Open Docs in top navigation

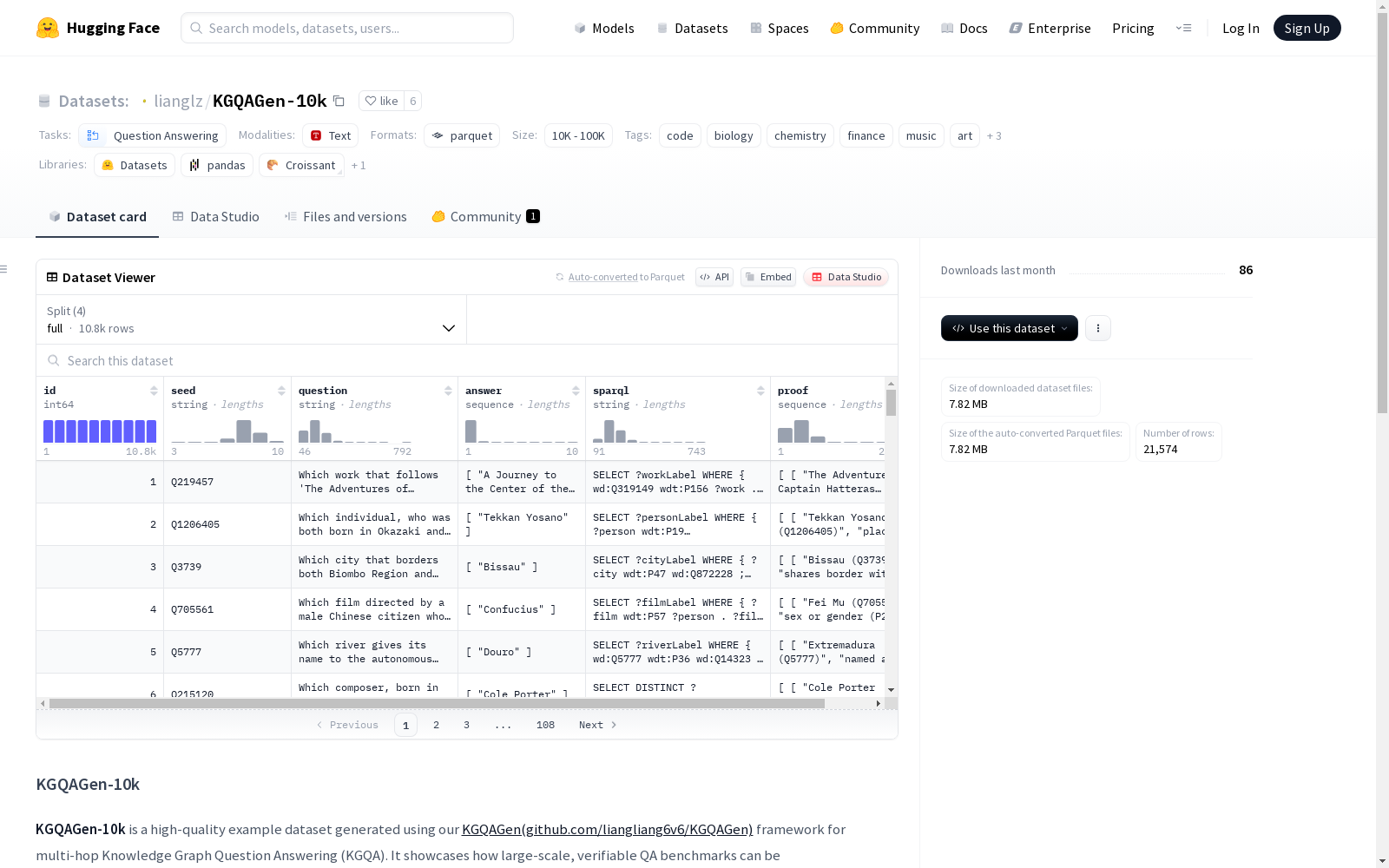pyautogui.click(x=964, y=28)
